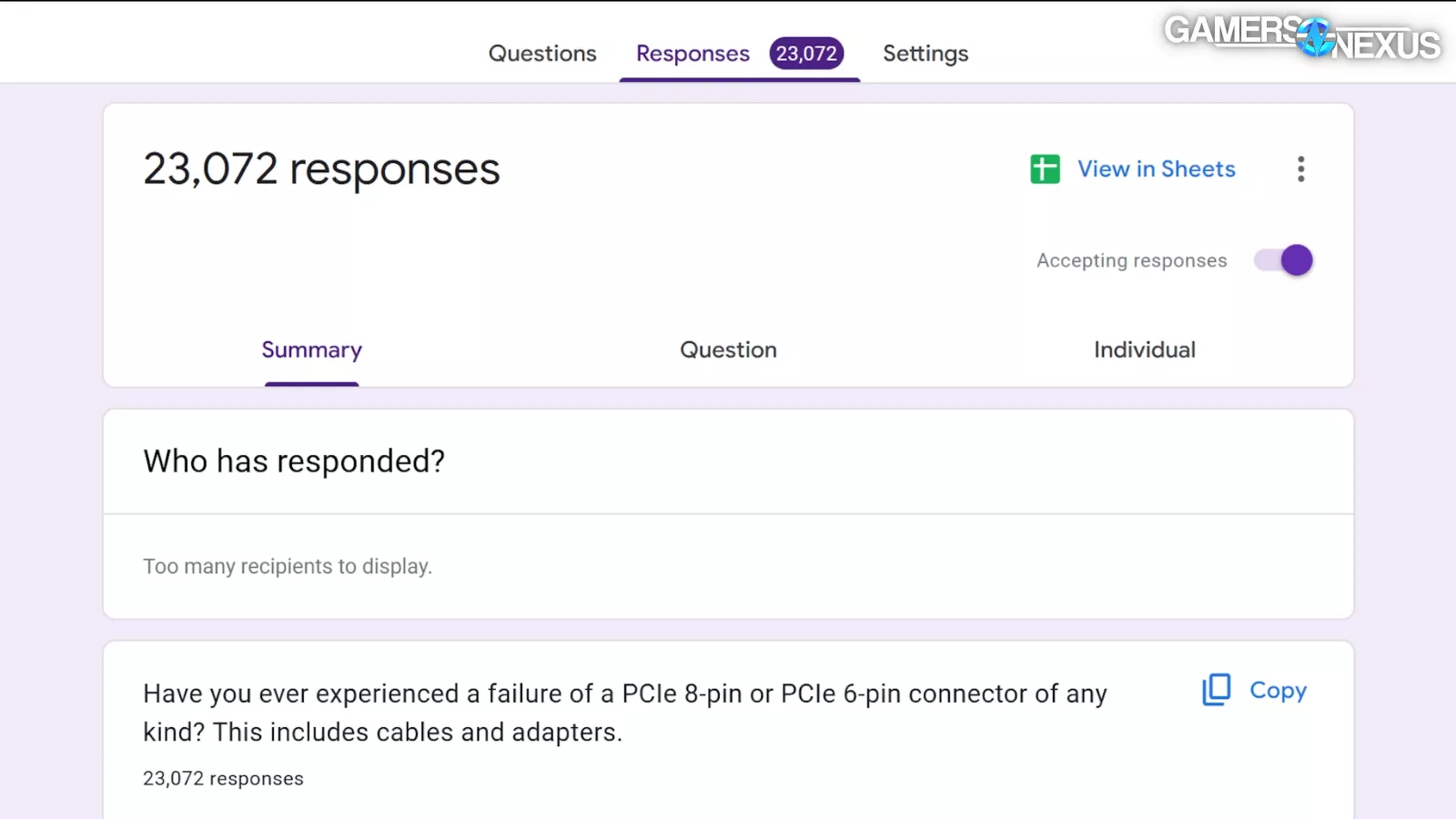Click the small 23,072 responses count below question
This screenshot has height=819, width=1456.
point(223,779)
